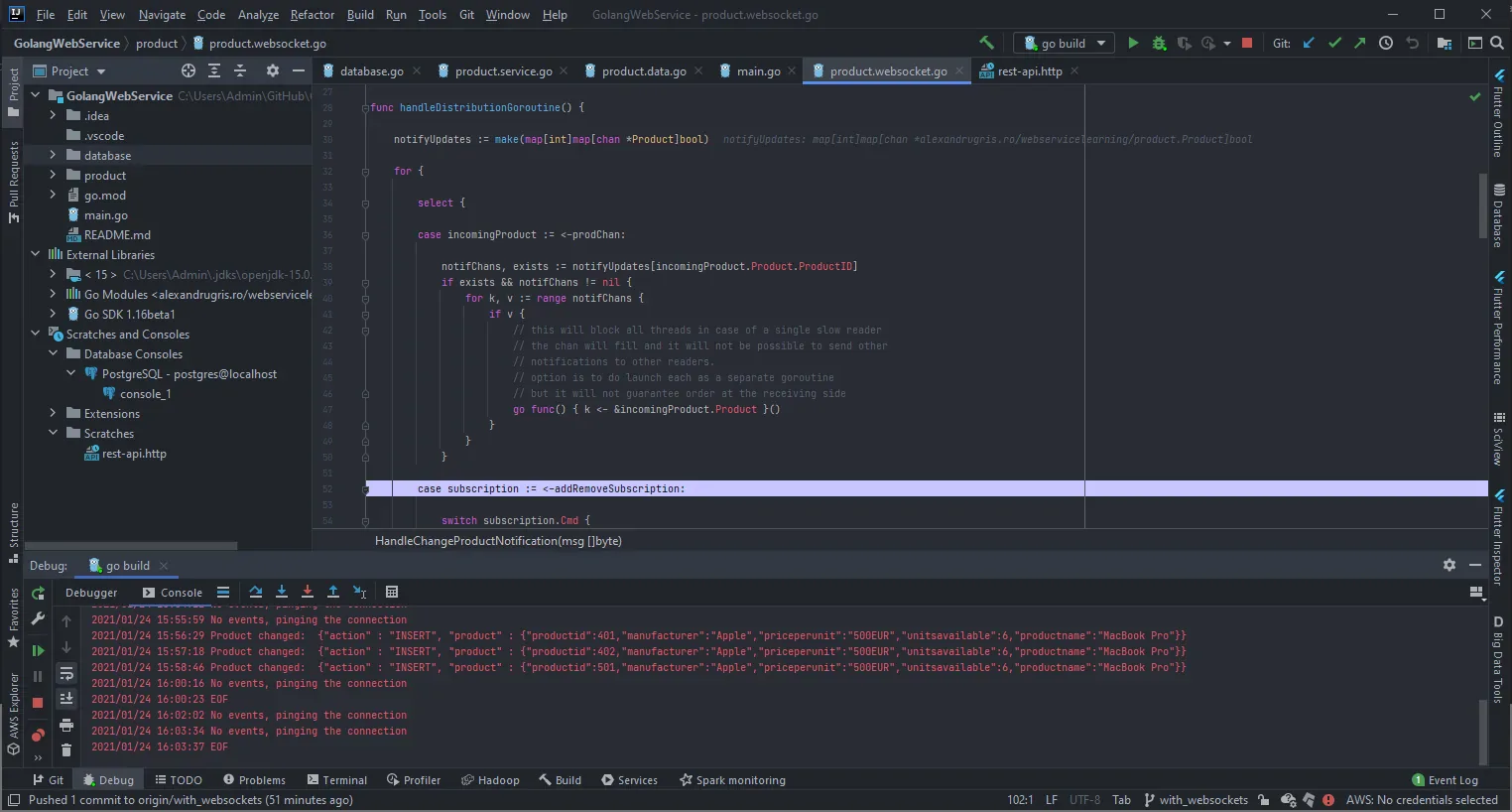This screenshot has width=1512, height=812.
Task: Open the go build run configuration dropdown
Action: click(x=1065, y=43)
